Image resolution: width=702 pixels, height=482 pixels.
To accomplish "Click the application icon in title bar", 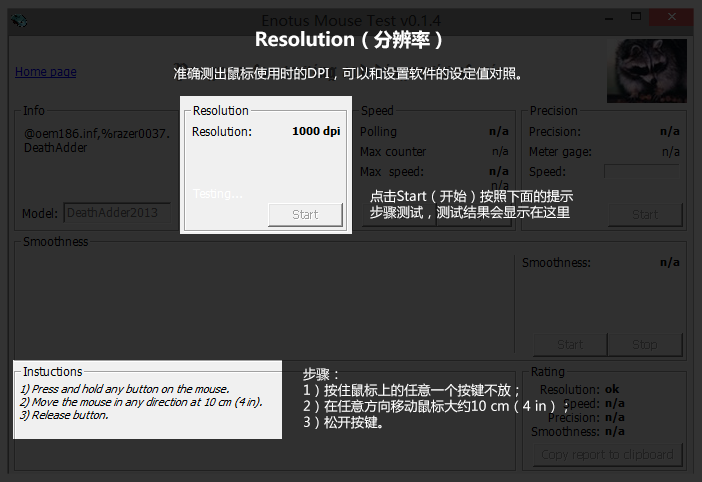I will pyautogui.click(x=19, y=20).
